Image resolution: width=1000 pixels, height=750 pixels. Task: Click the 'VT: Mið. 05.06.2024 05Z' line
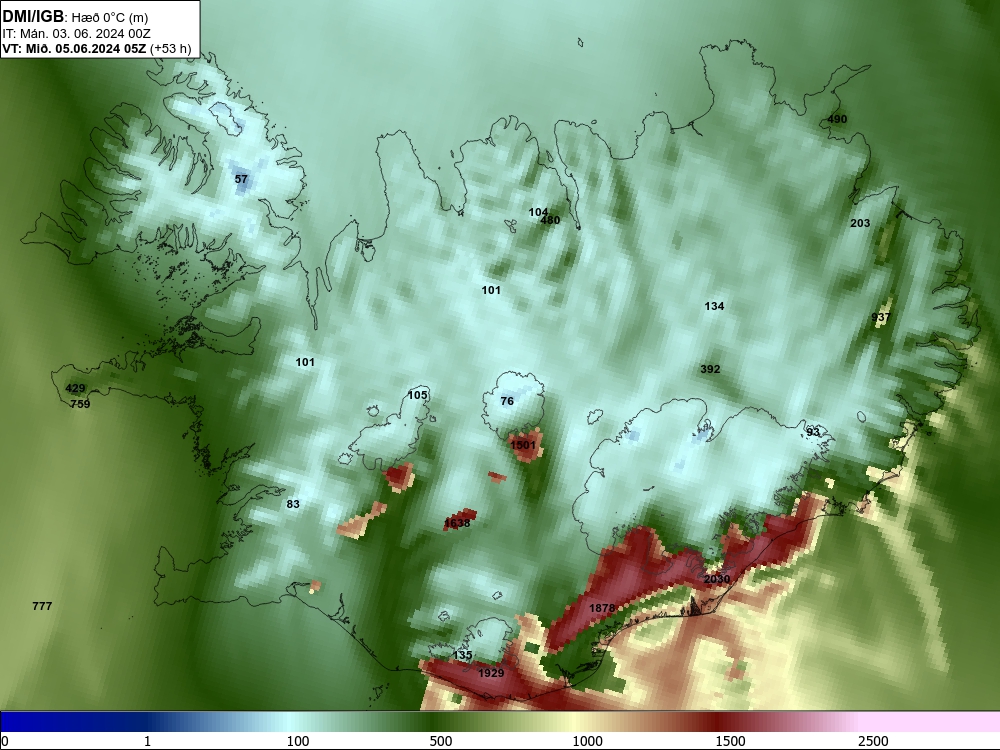pyautogui.click(x=75, y=49)
